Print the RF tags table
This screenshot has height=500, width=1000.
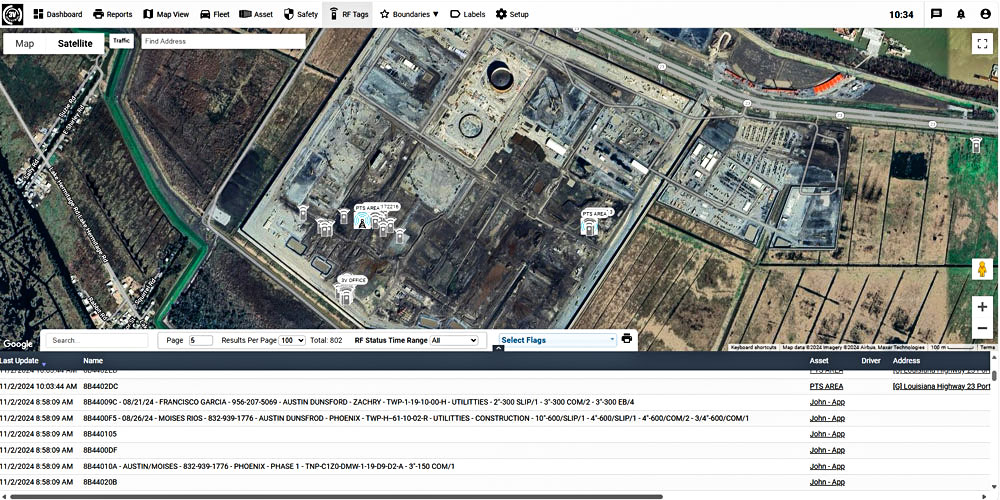click(x=627, y=339)
